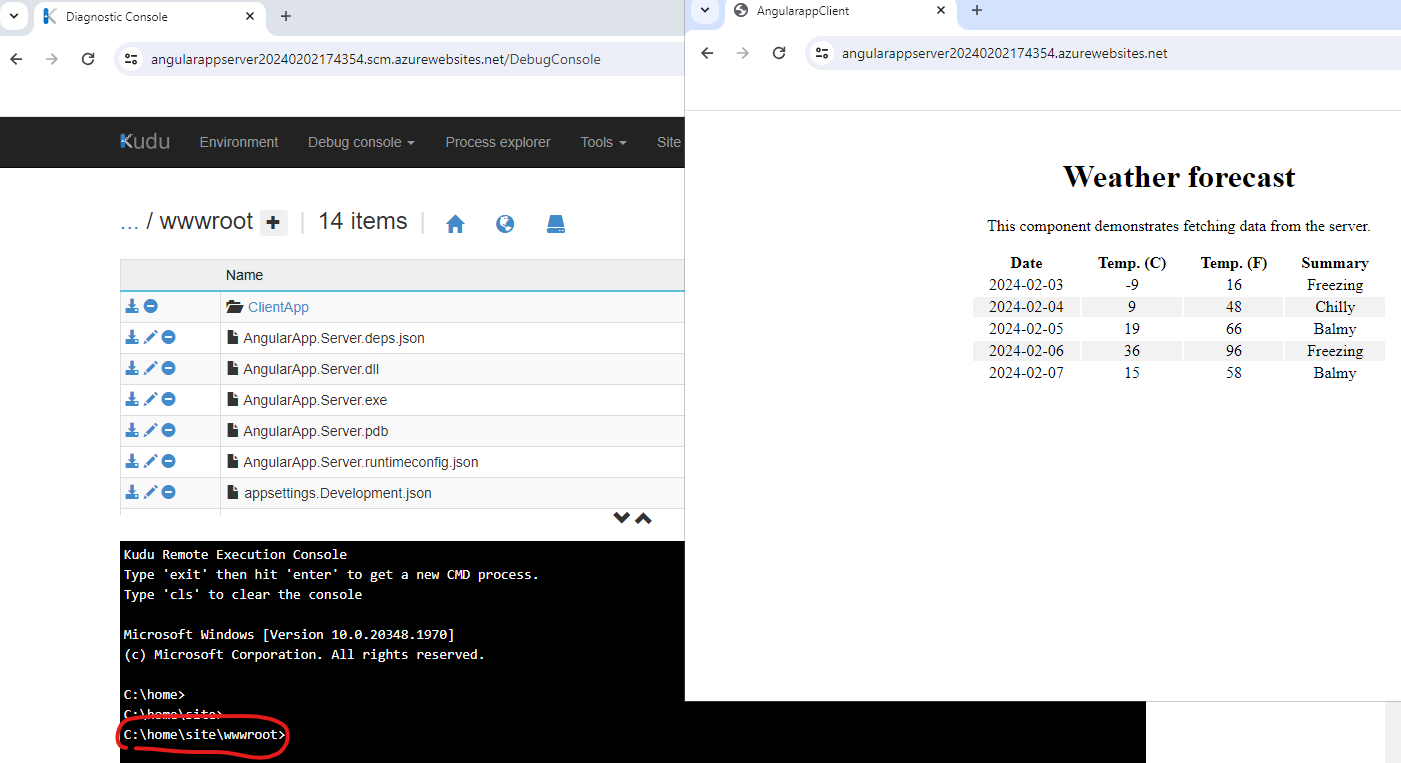Open the Environment page
This screenshot has width=1401, height=763.
(239, 142)
